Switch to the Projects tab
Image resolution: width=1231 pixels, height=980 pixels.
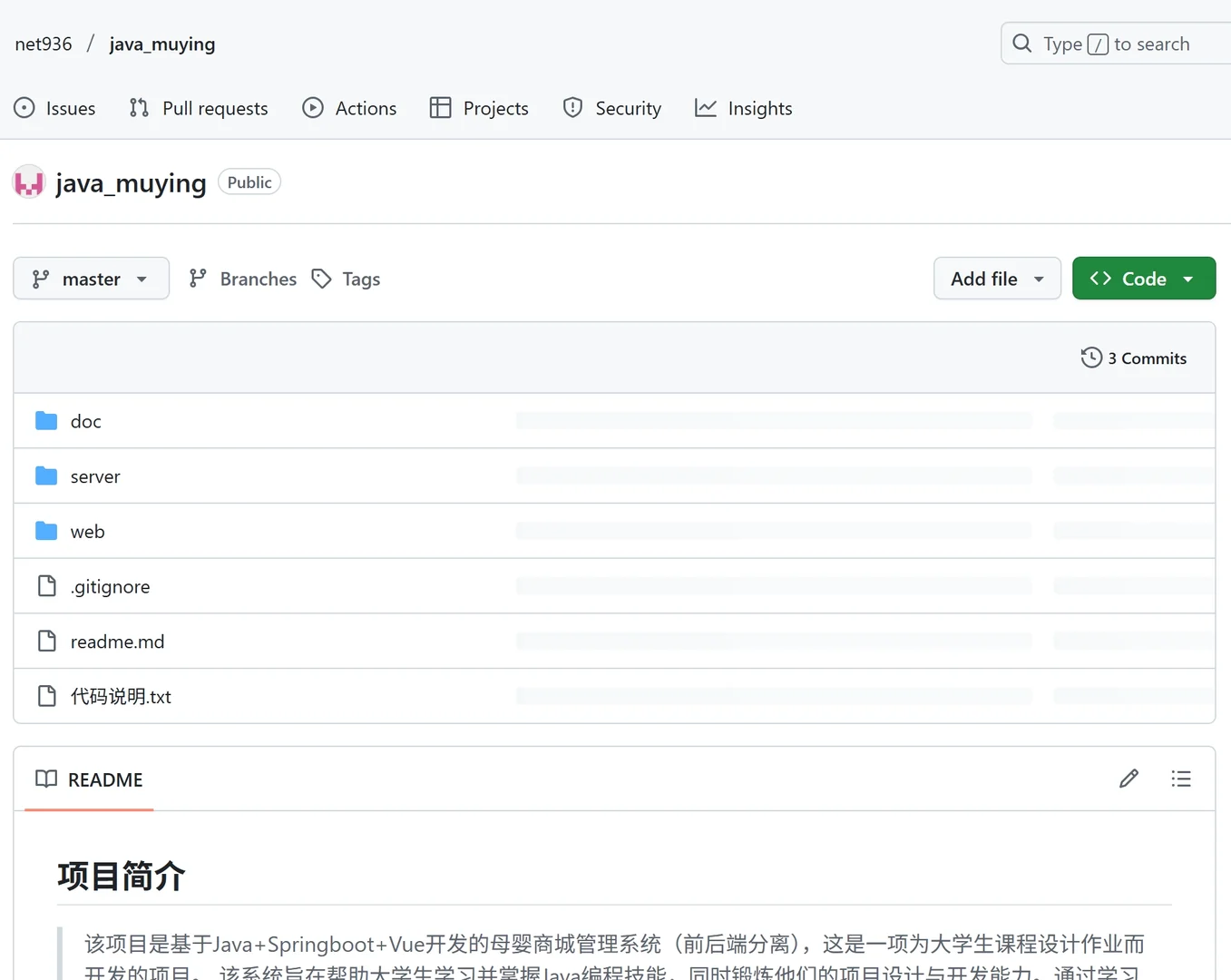[x=480, y=107]
